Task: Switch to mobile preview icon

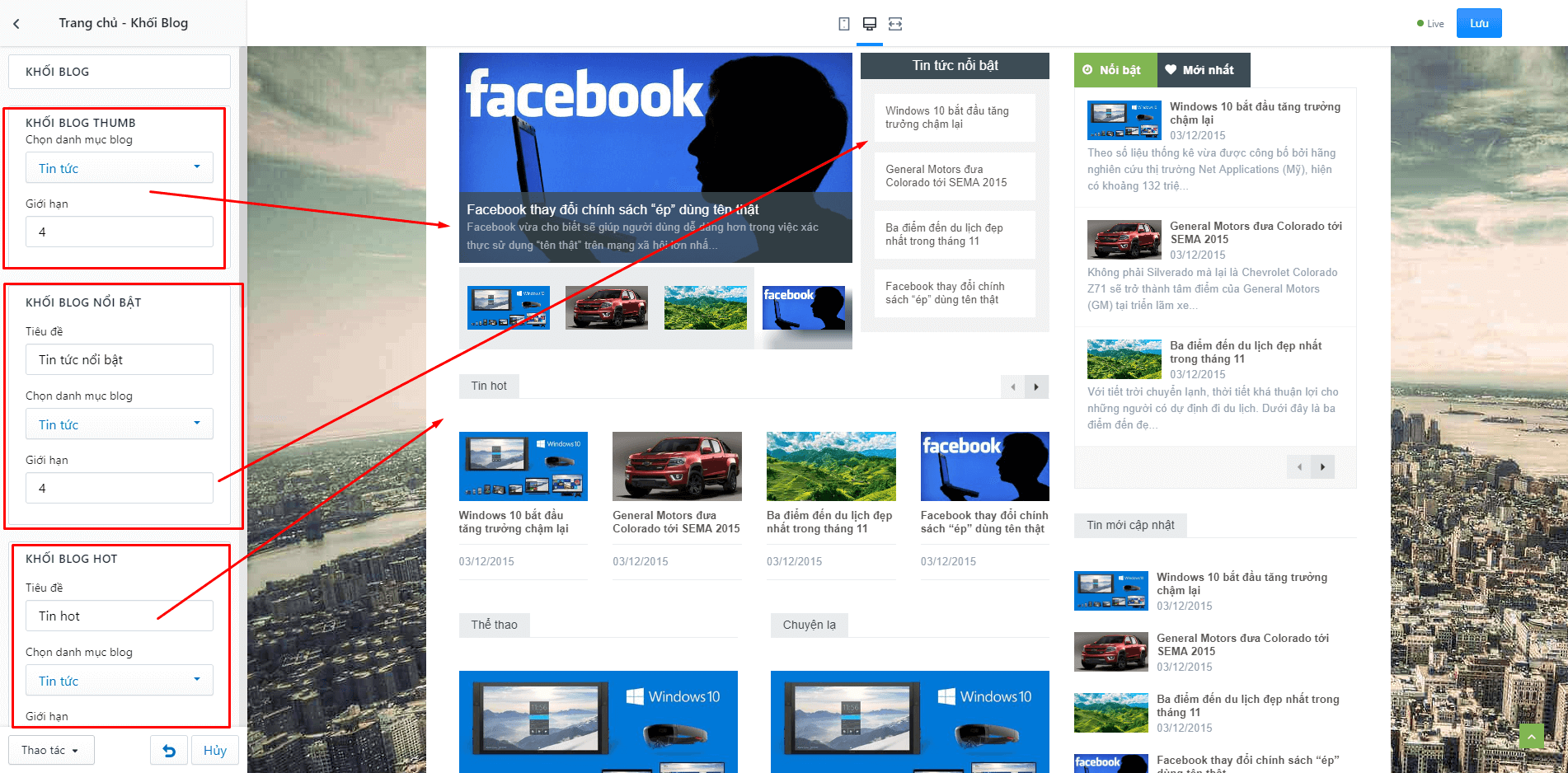Action: (x=844, y=24)
